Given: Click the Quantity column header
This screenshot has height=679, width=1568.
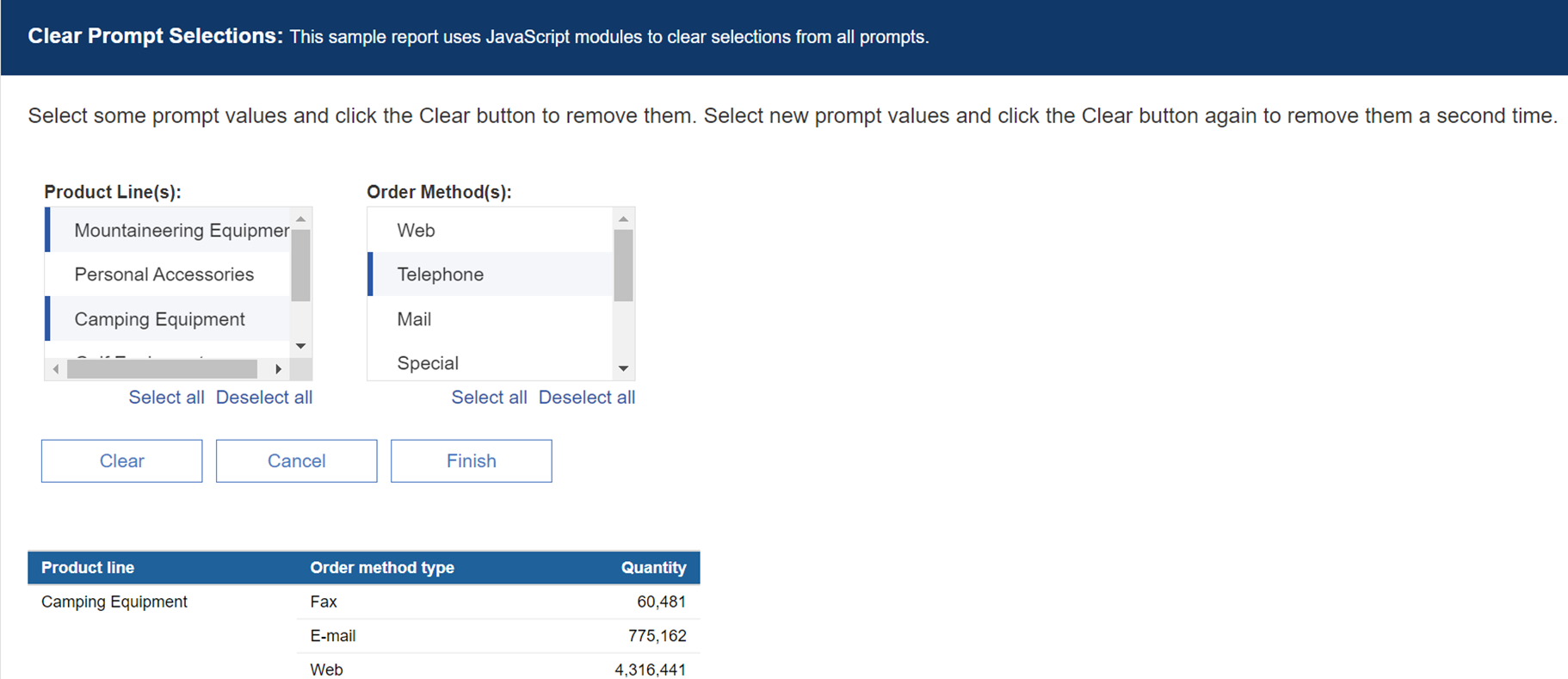Looking at the screenshot, I should click(x=653, y=568).
